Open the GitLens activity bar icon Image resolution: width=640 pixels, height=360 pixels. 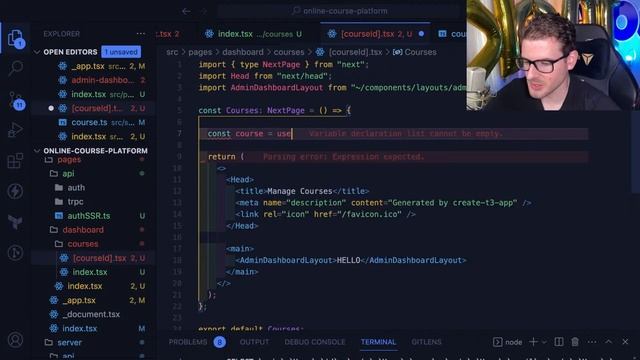[x=16, y=253]
